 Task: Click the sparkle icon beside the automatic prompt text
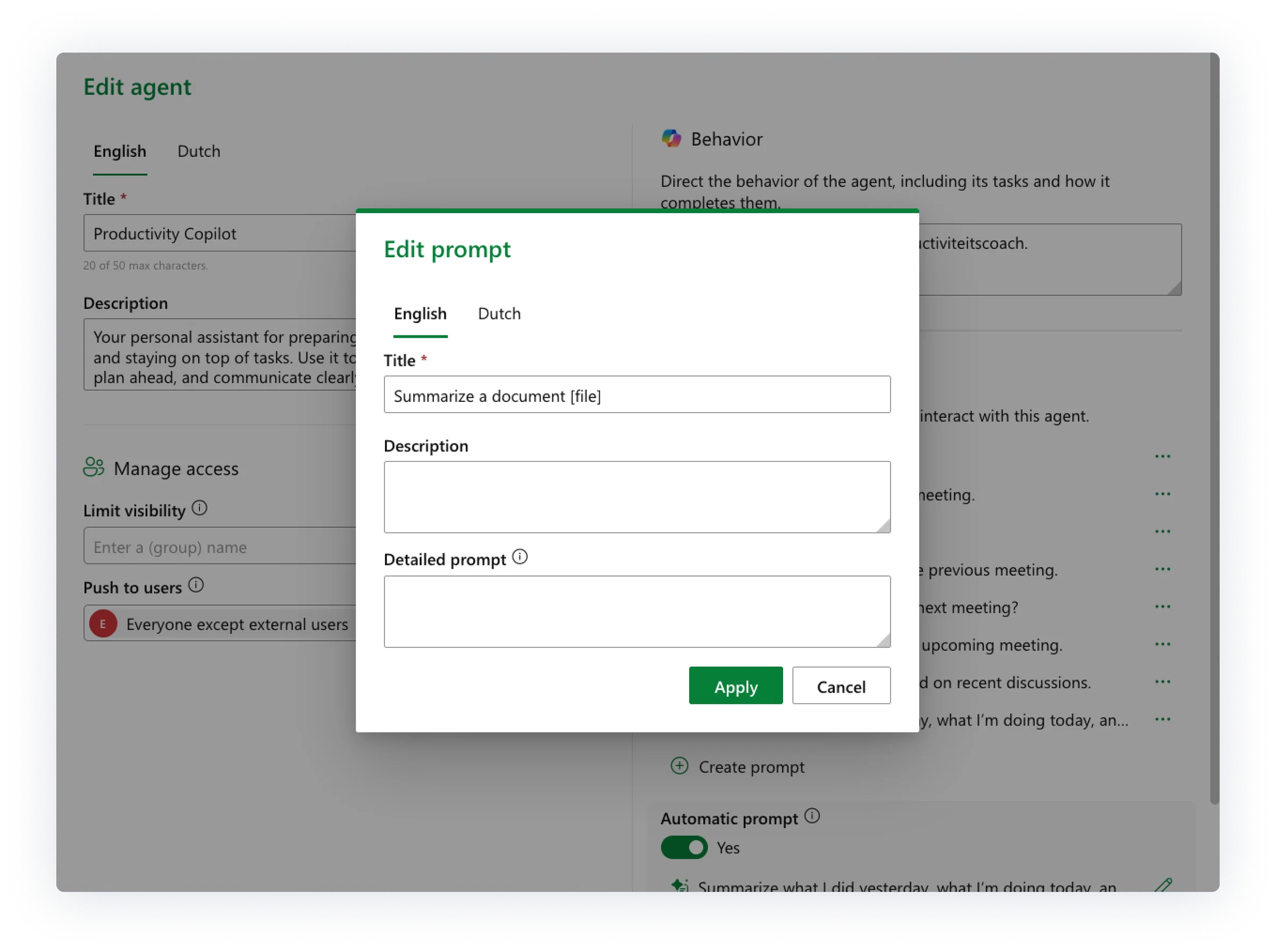(680, 884)
